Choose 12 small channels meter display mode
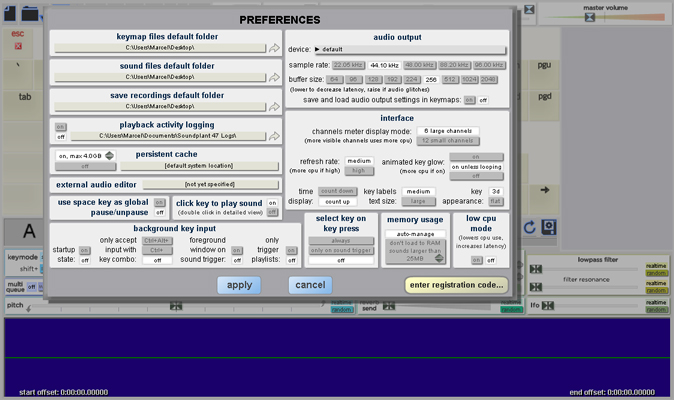 448,141
